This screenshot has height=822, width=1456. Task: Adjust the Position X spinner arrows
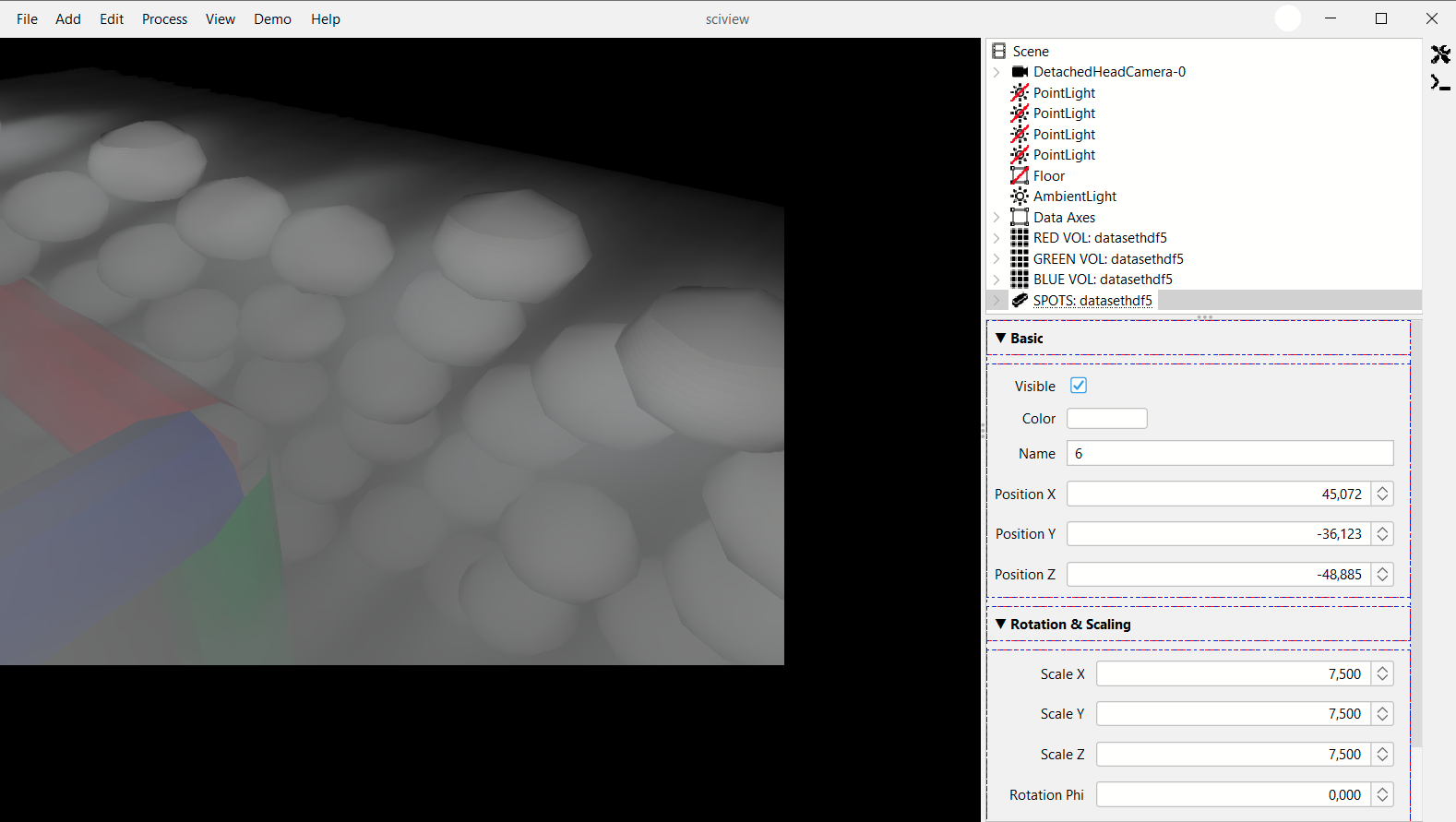point(1382,494)
